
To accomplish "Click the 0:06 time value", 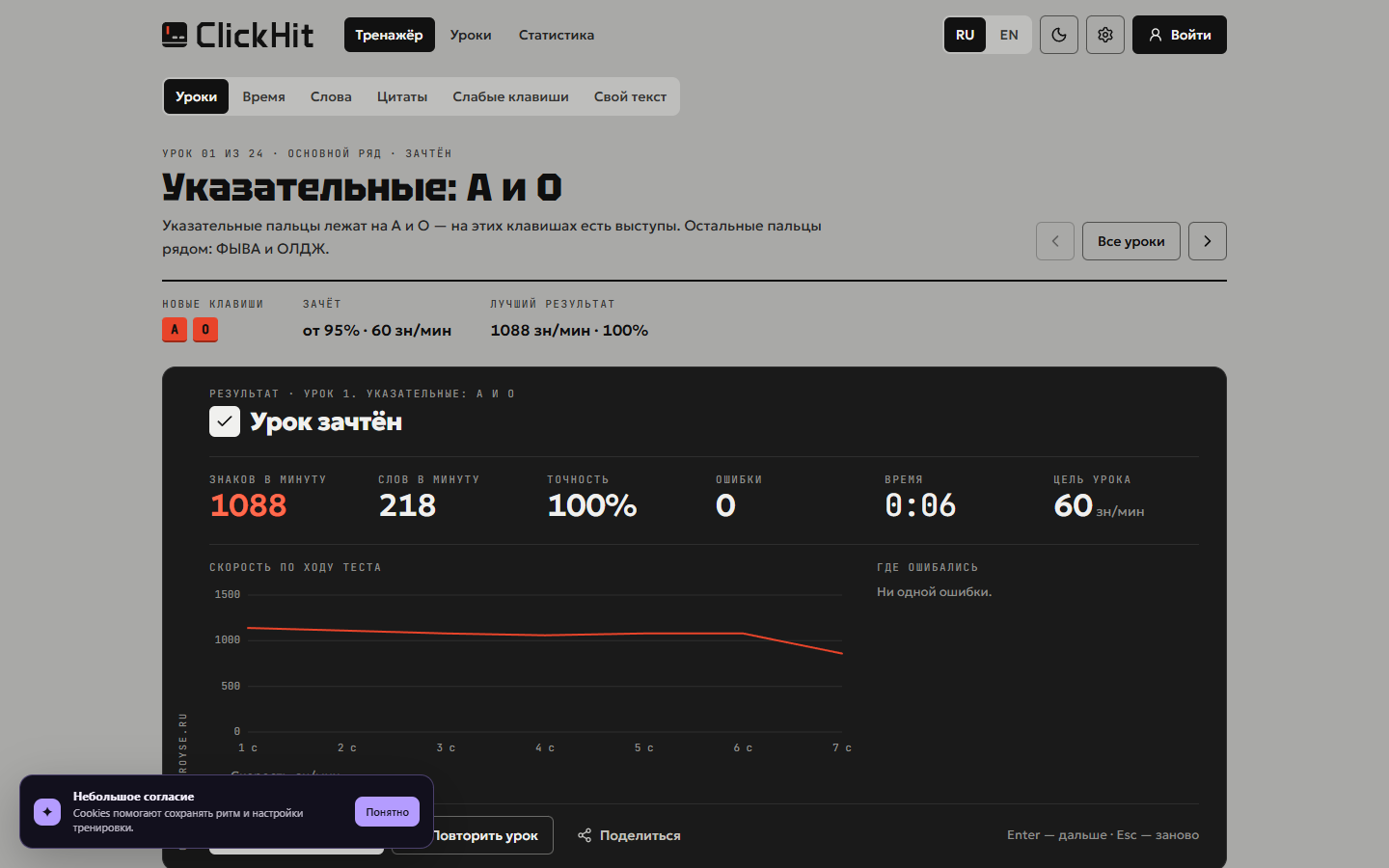I will (920, 505).
